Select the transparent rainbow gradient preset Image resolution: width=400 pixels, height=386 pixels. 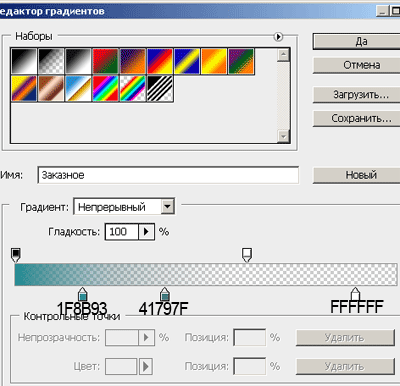click(x=133, y=88)
